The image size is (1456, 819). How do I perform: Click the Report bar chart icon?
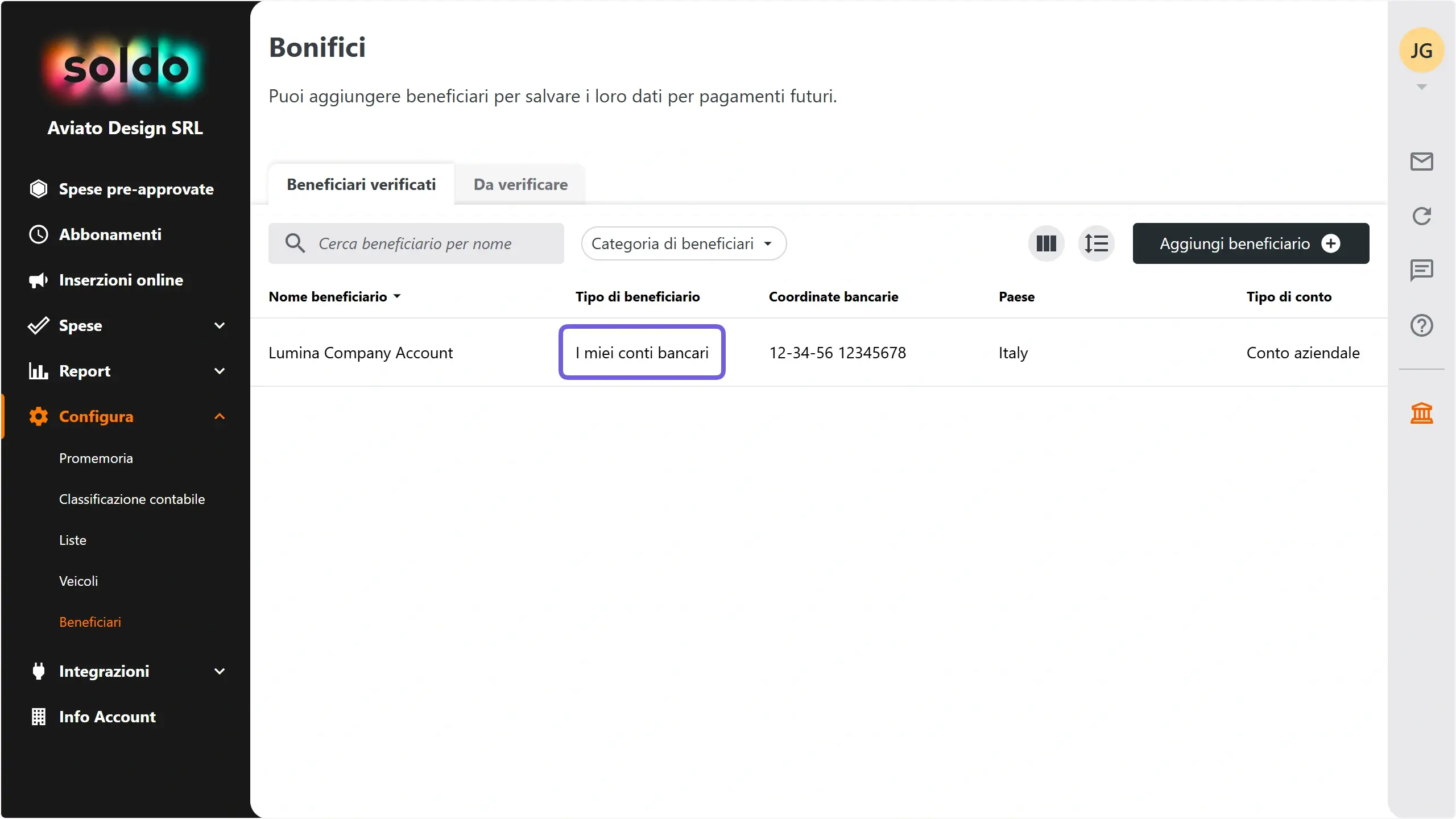coord(39,371)
